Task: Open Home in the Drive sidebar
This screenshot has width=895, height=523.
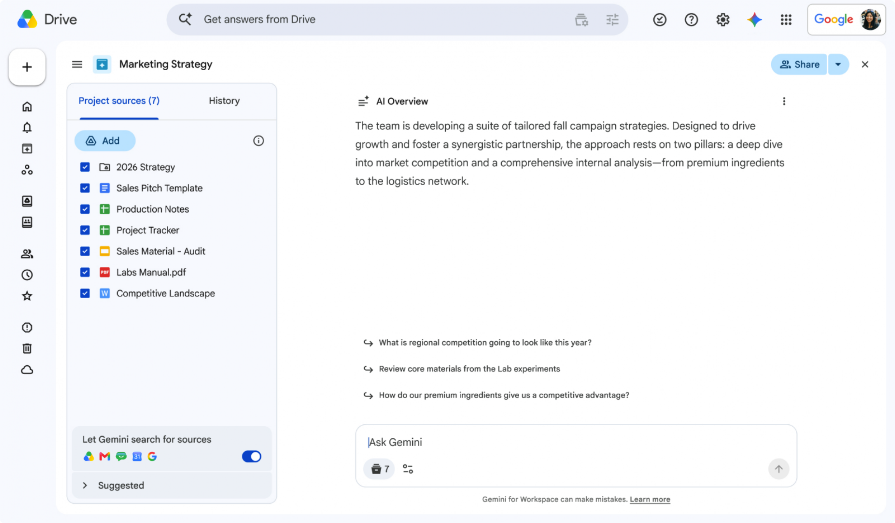Action: tap(27, 107)
